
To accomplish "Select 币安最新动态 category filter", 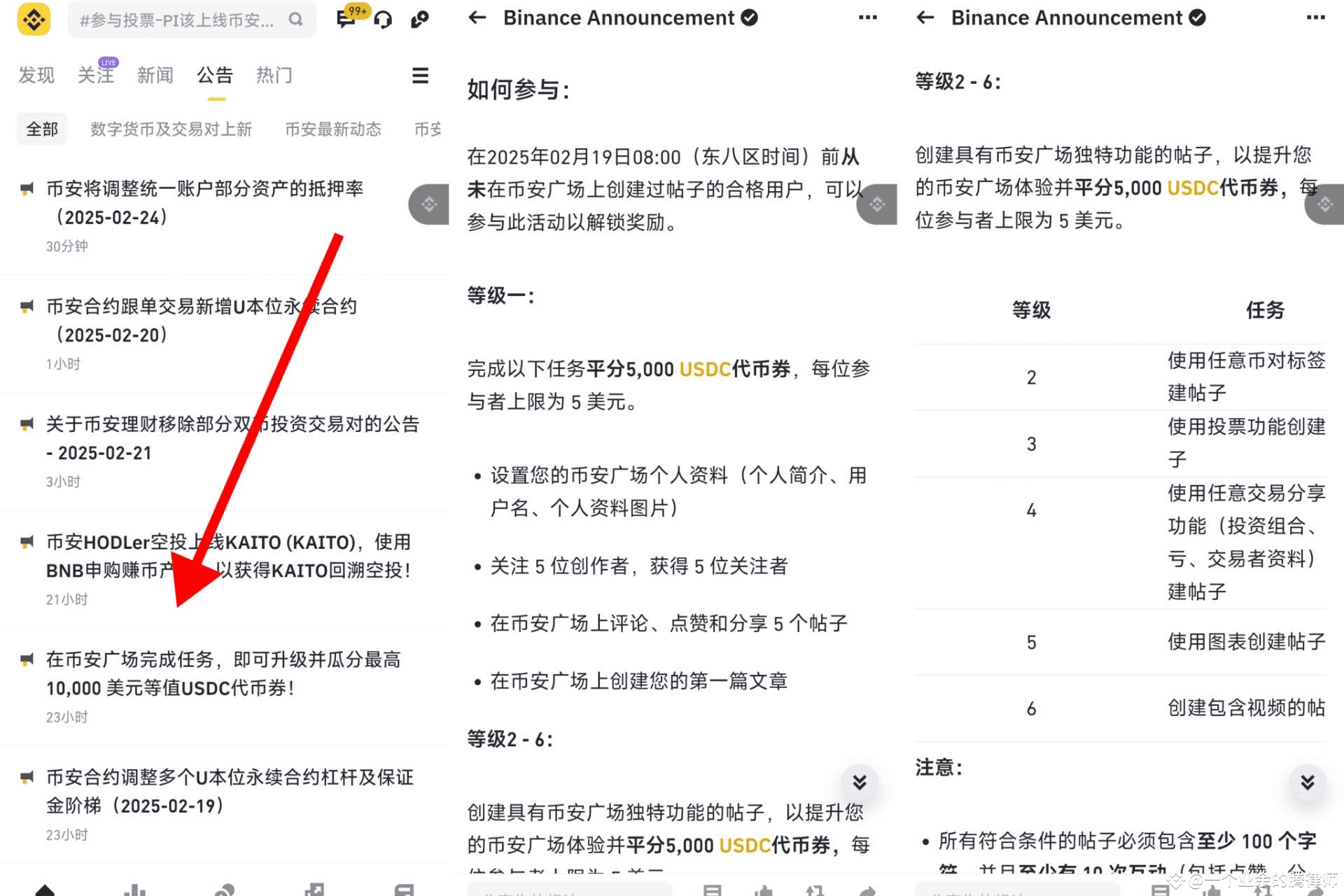I will coord(333,129).
